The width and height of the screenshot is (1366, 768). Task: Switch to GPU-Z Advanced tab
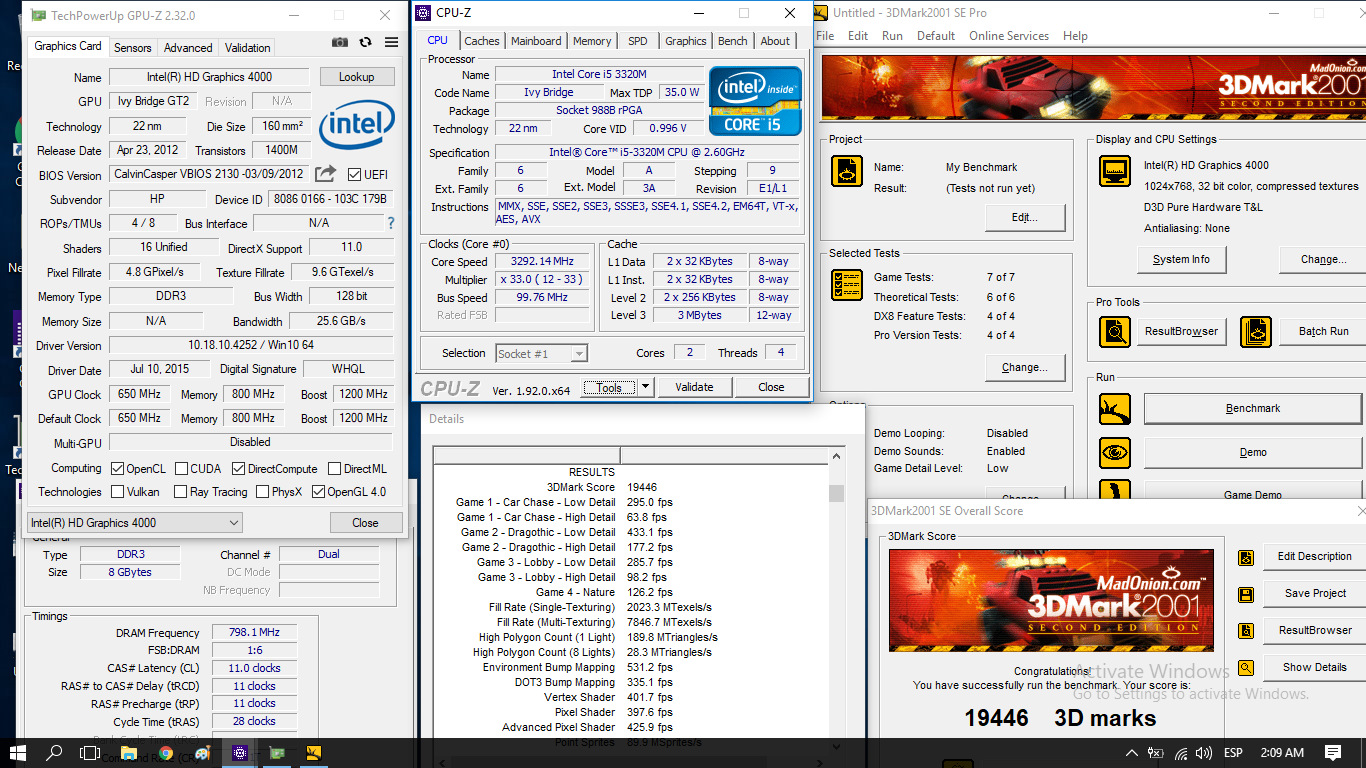pyautogui.click(x=188, y=47)
